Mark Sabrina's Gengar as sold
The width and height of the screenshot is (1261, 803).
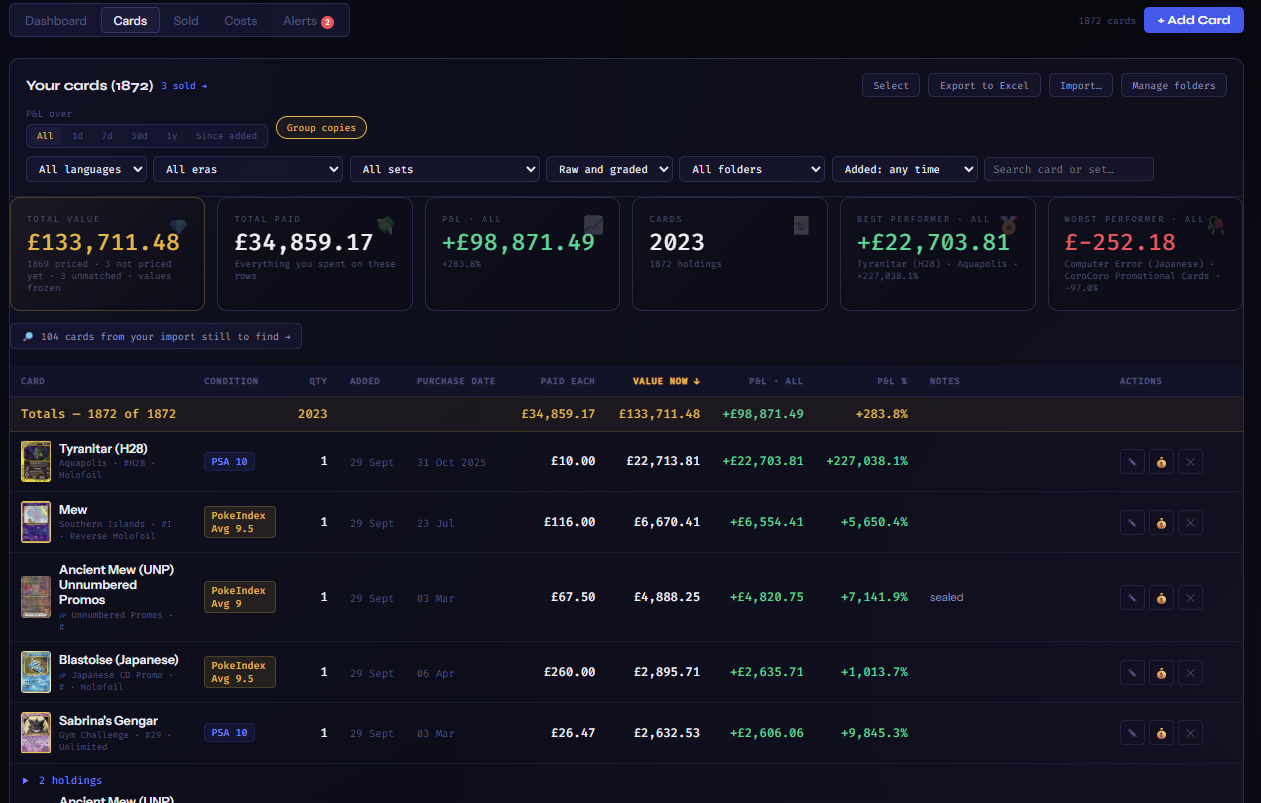click(x=1161, y=733)
